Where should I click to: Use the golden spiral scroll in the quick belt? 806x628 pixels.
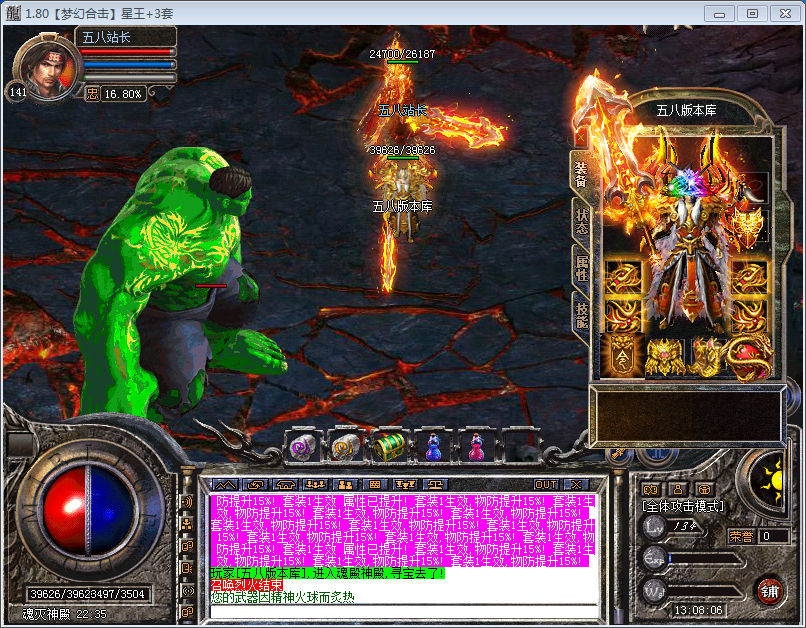pyautogui.click(x=346, y=447)
